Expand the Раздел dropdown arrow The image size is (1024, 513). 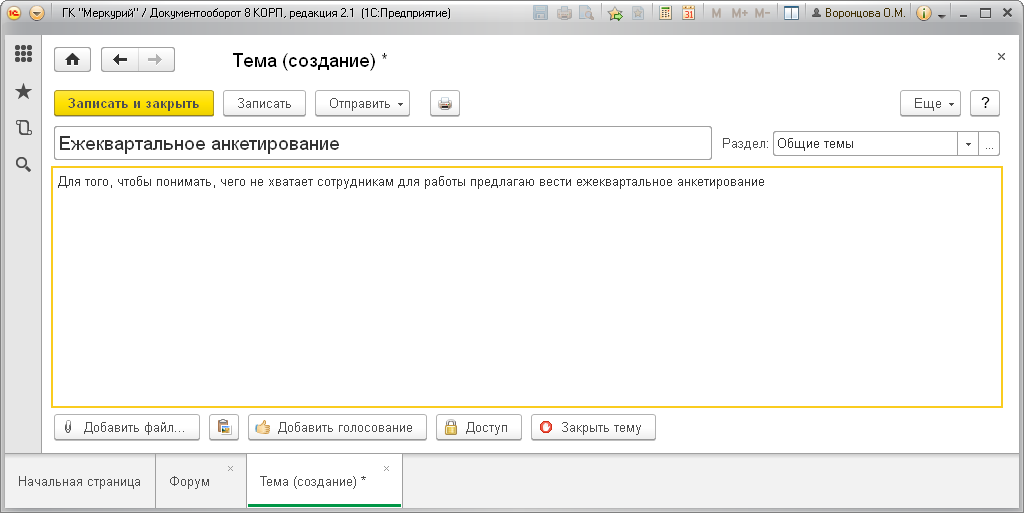pos(968,144)
